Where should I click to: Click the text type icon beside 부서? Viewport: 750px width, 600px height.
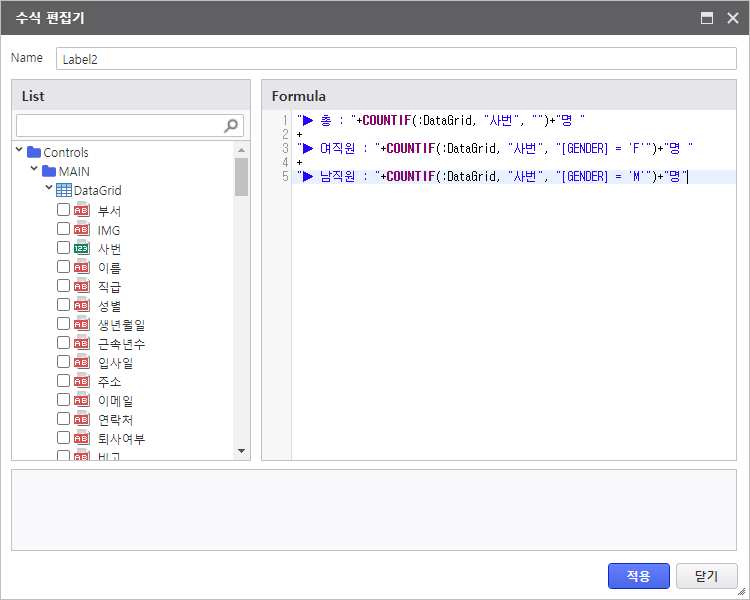point(82,210)
